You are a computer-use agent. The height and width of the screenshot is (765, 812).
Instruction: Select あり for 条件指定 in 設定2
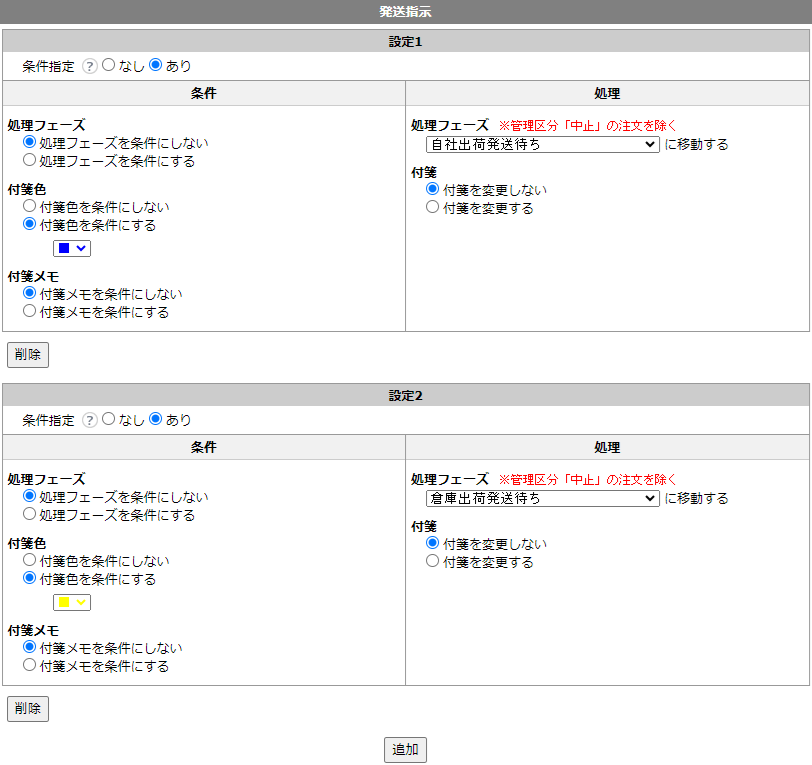point(155,418)
